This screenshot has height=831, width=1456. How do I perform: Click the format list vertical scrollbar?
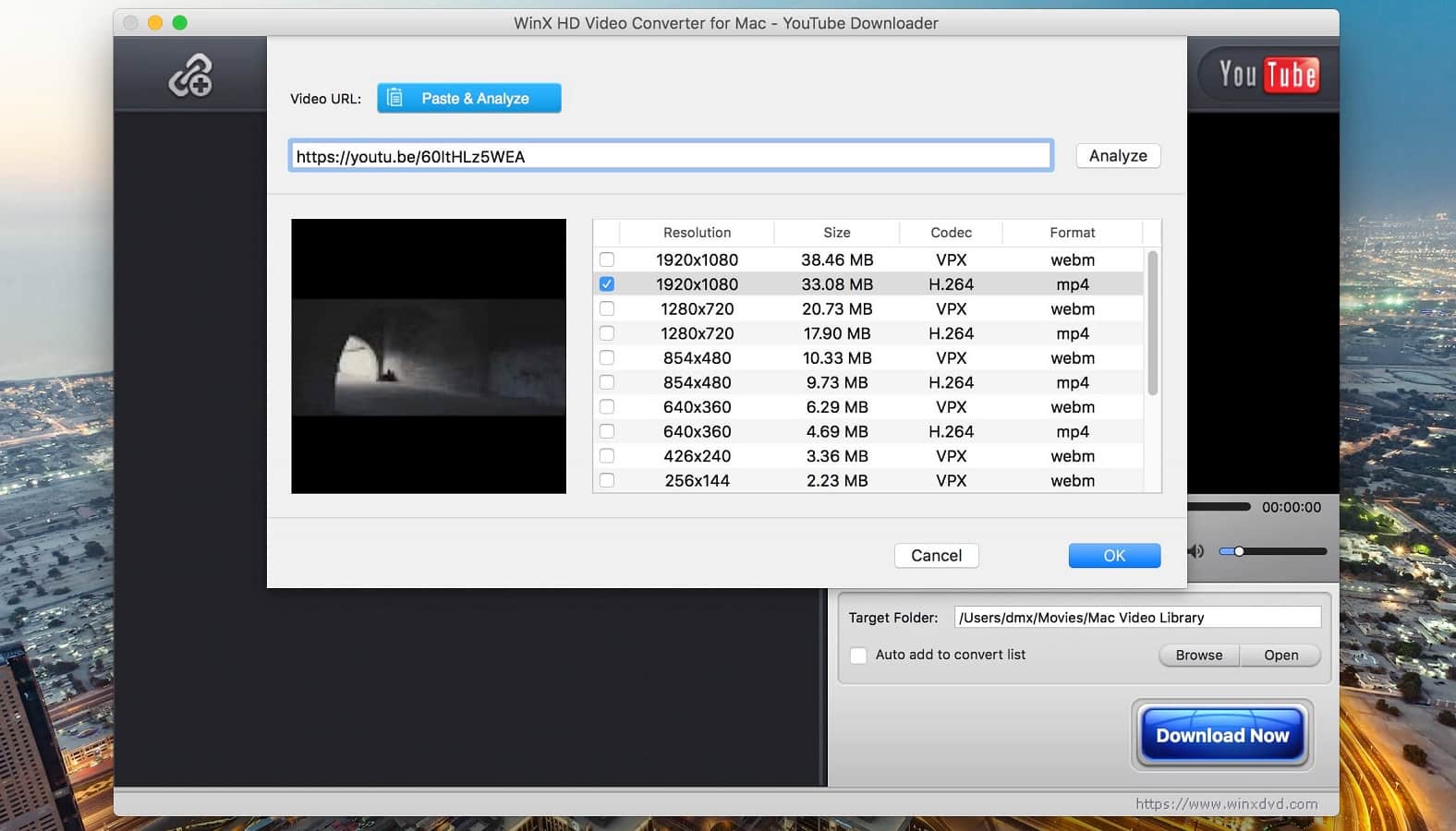pyautogui.click(x=1152, y=323)
